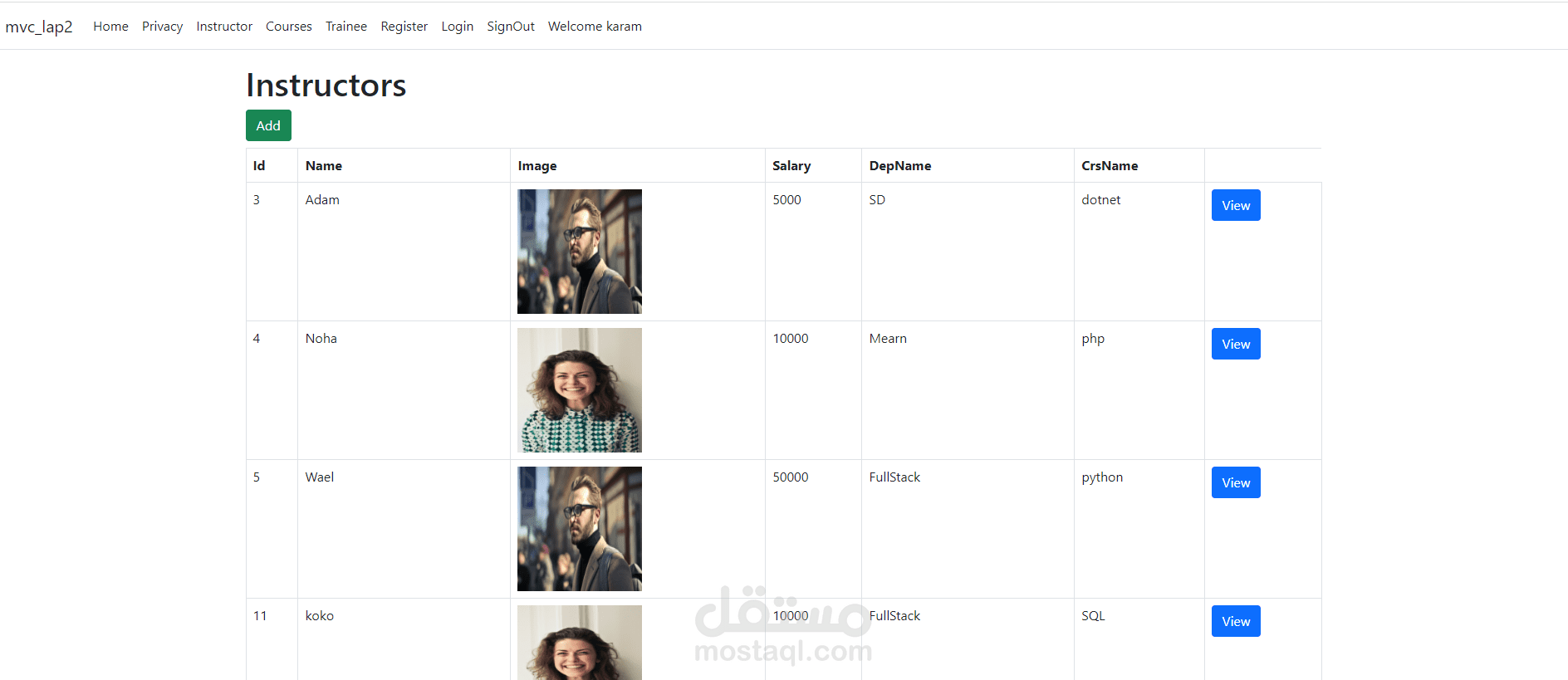This screenshot has height=680, width=1568.
Task: Navigate to Courses
Action: click(289, 27)
